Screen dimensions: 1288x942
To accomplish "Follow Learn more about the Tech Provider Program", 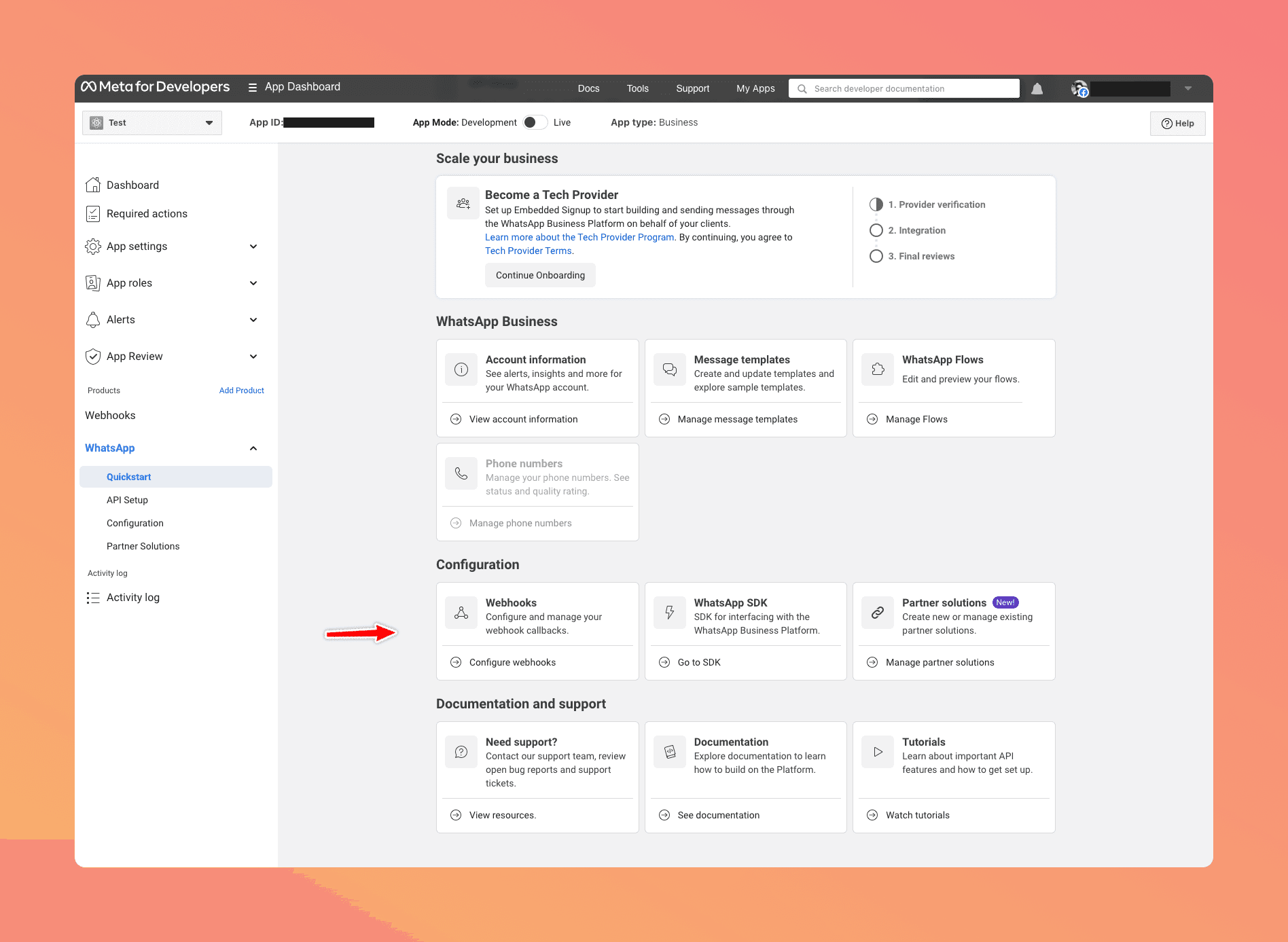I will (579, 237).
